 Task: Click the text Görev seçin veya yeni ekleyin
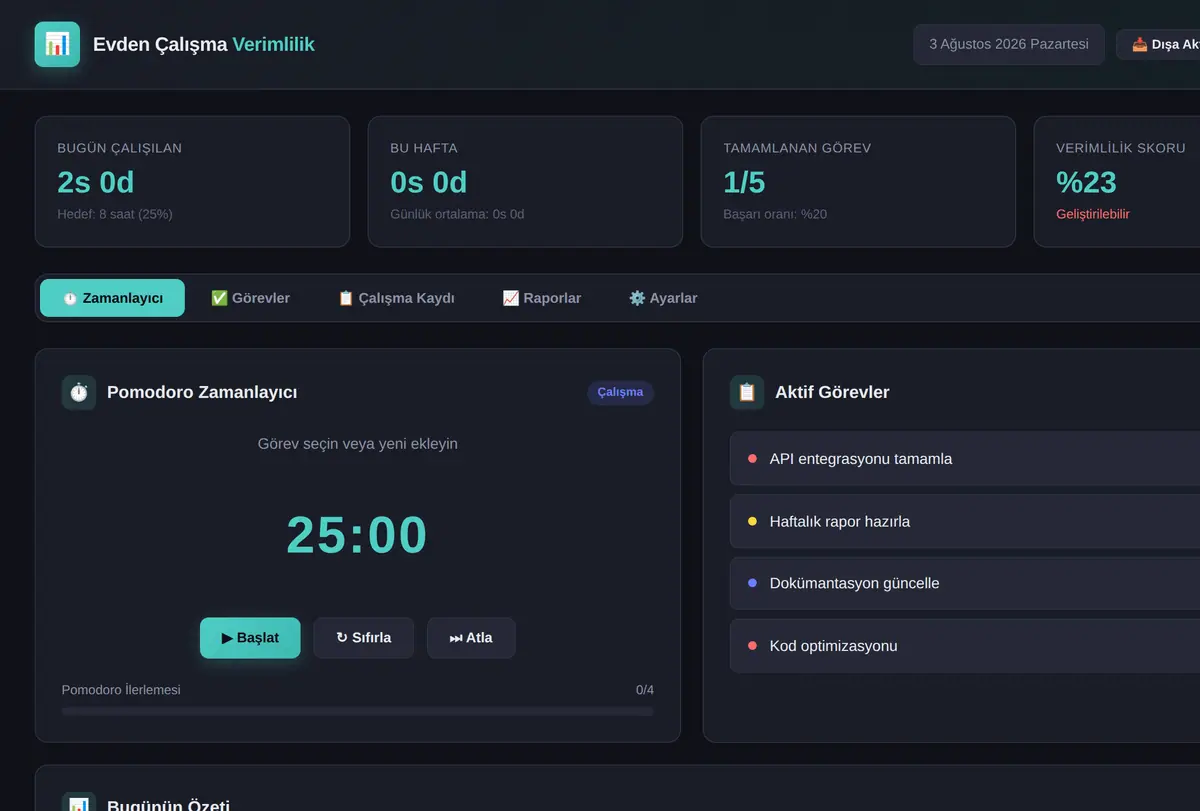pos(358,443)
